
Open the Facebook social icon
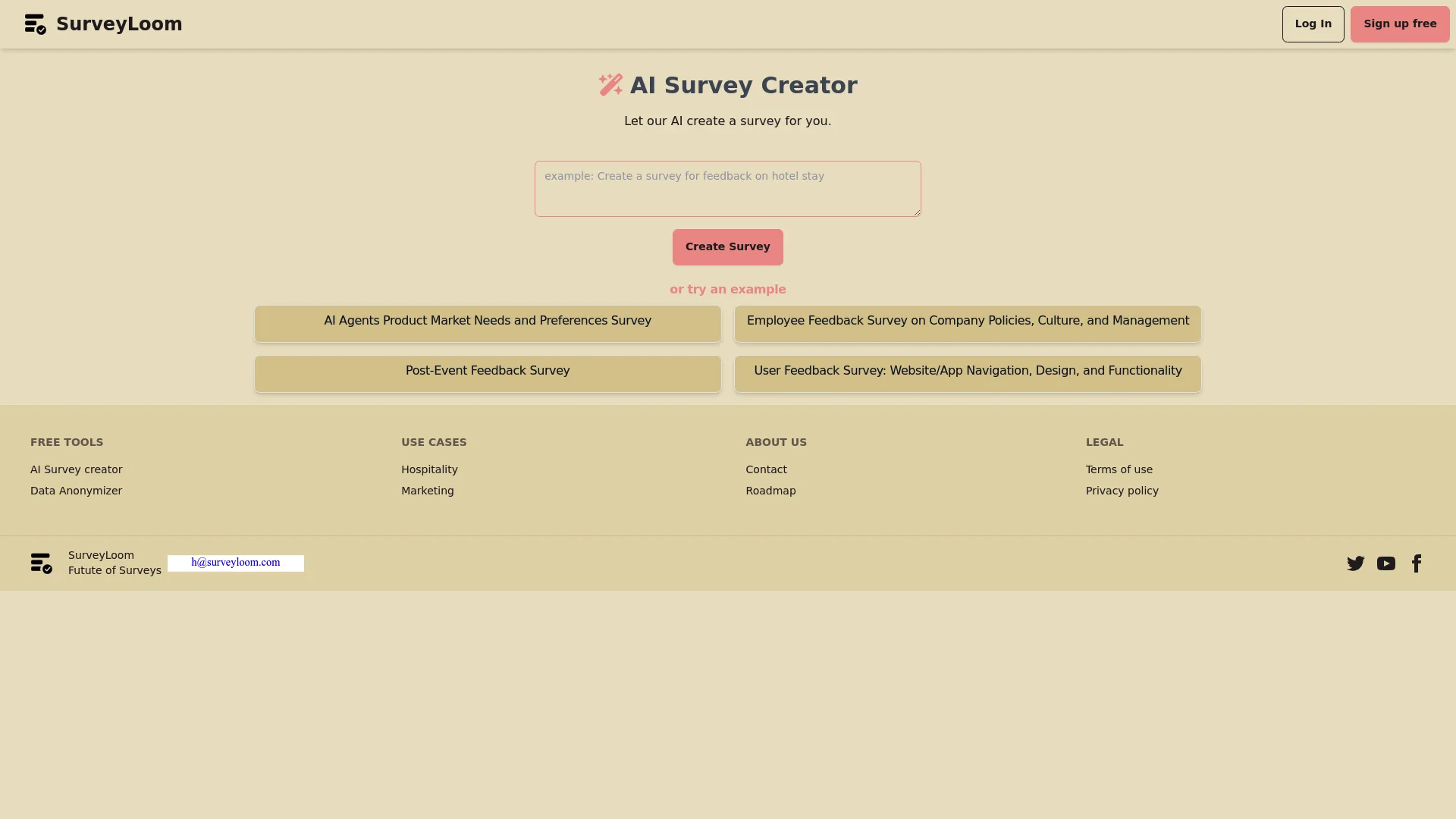pos(1417,563)
